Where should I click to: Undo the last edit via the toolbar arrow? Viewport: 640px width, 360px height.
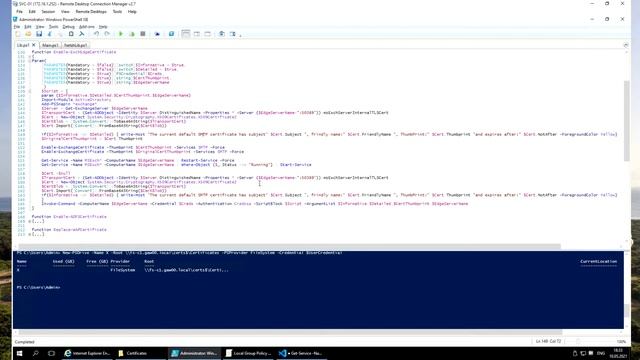[x=96, y=34]
